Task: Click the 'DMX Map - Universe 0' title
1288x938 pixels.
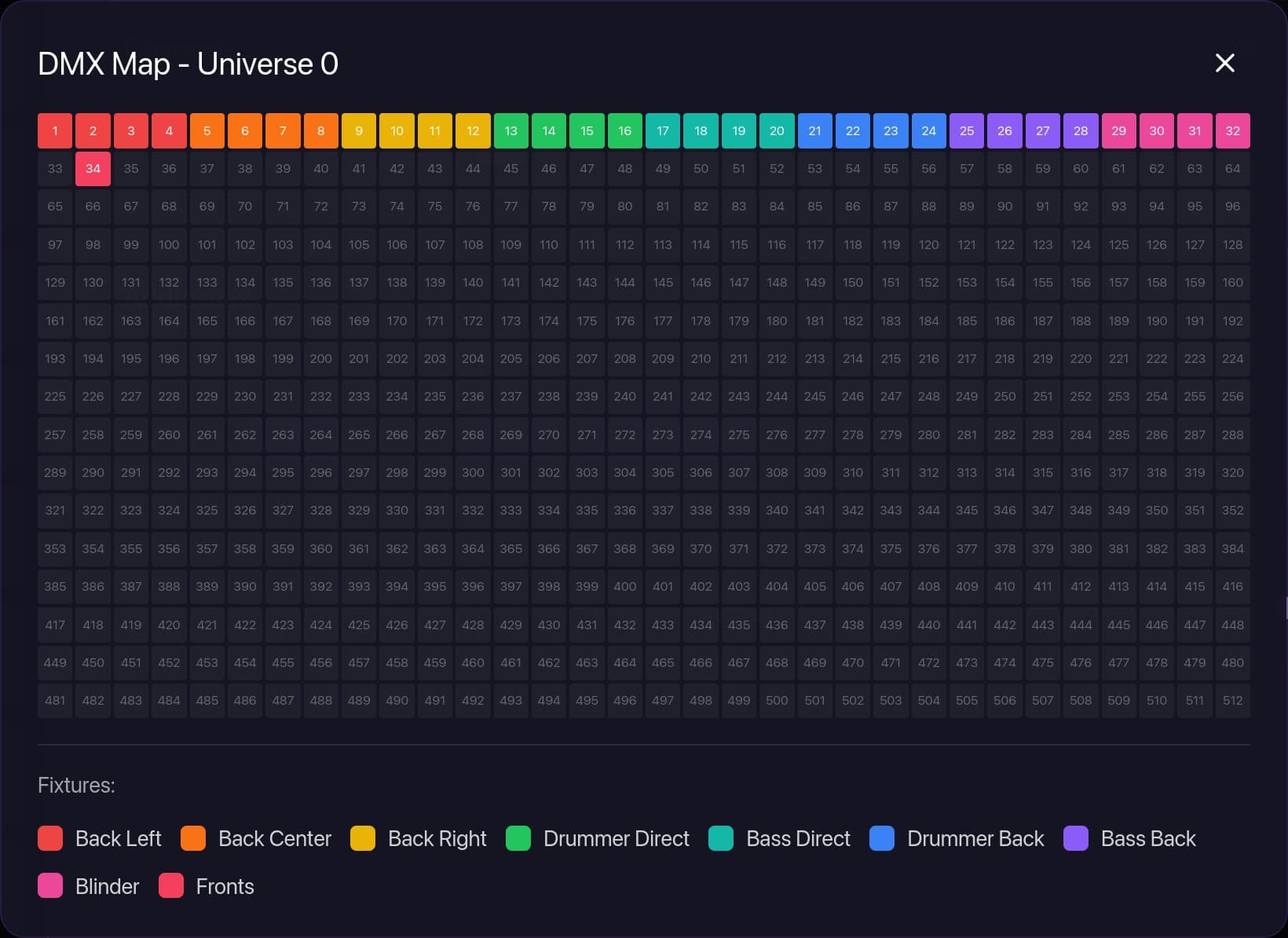Action: pyautogui.click(x=188, y=64)
